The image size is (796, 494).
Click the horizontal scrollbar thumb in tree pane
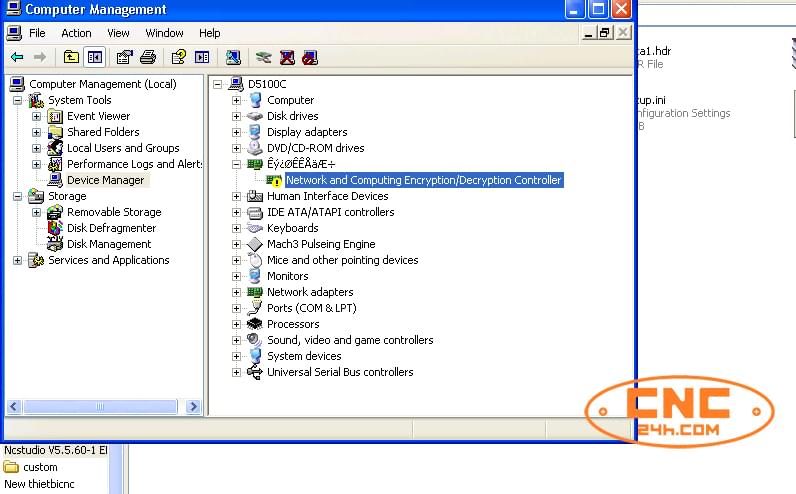pos(100,407)
